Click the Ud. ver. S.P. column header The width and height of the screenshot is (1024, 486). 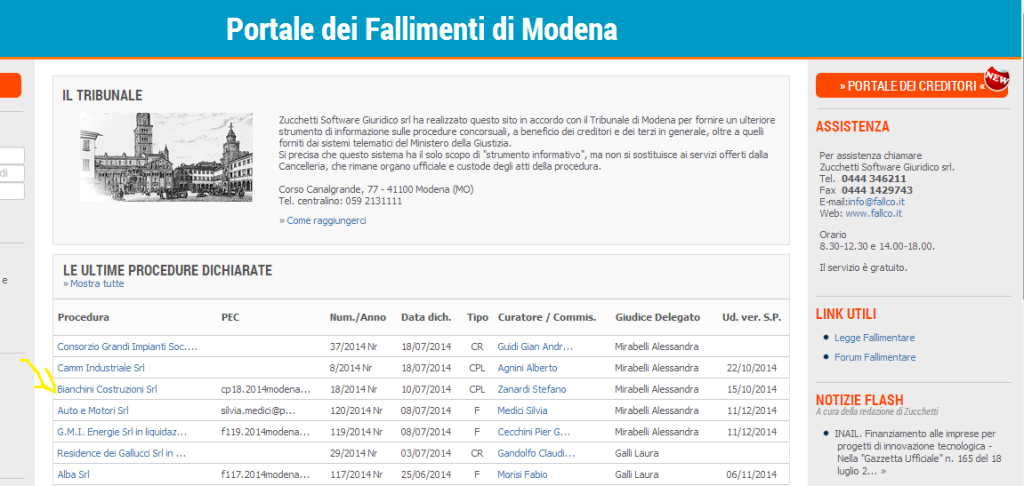[x=752, y=317]
